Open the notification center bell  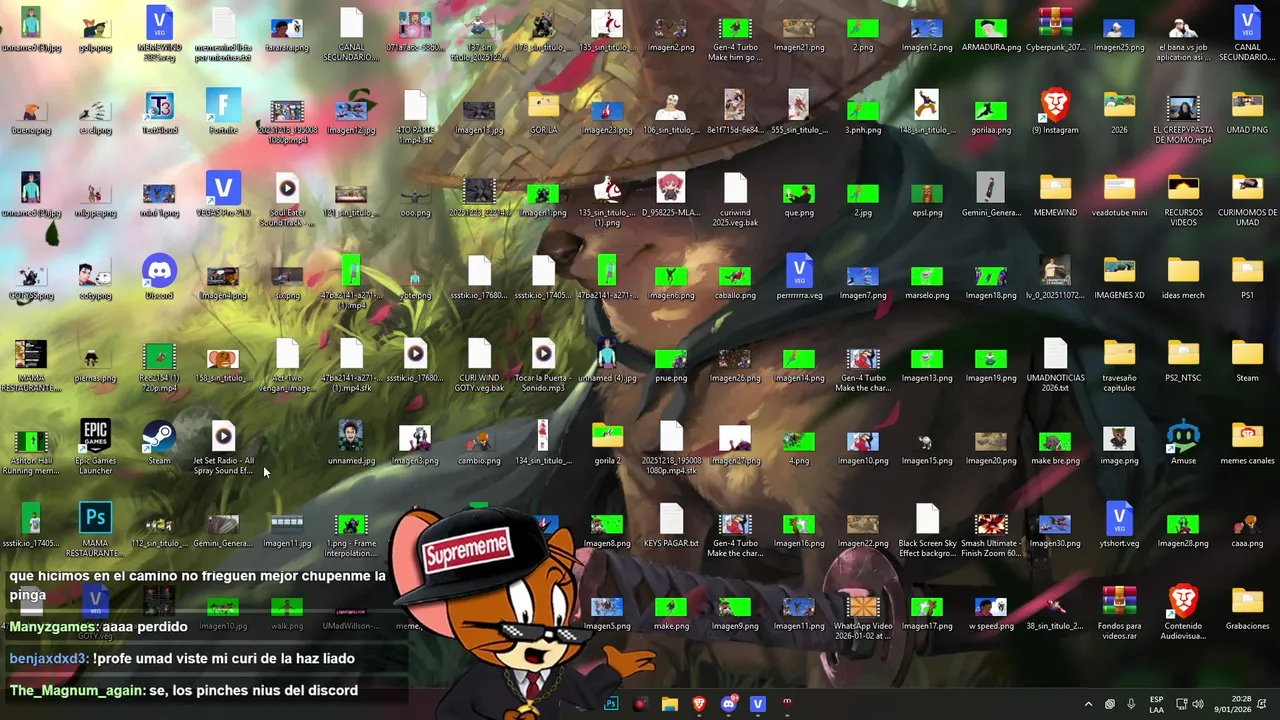pyautogui.click(x=1261, y=704)
